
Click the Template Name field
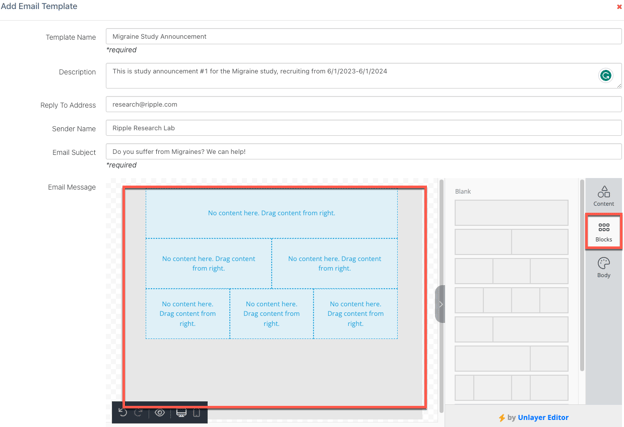363,36
